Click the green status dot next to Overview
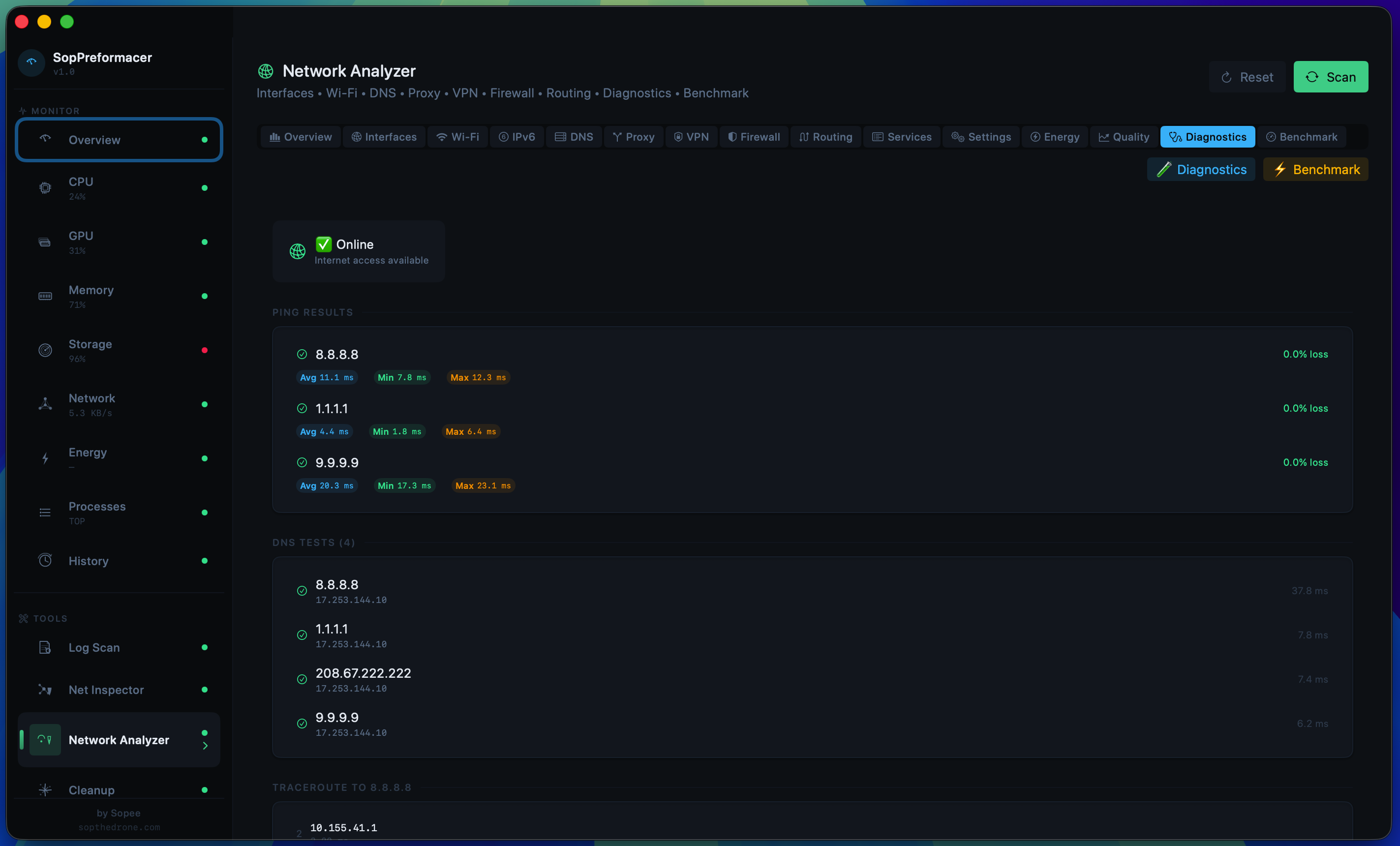 coord(205,139)
